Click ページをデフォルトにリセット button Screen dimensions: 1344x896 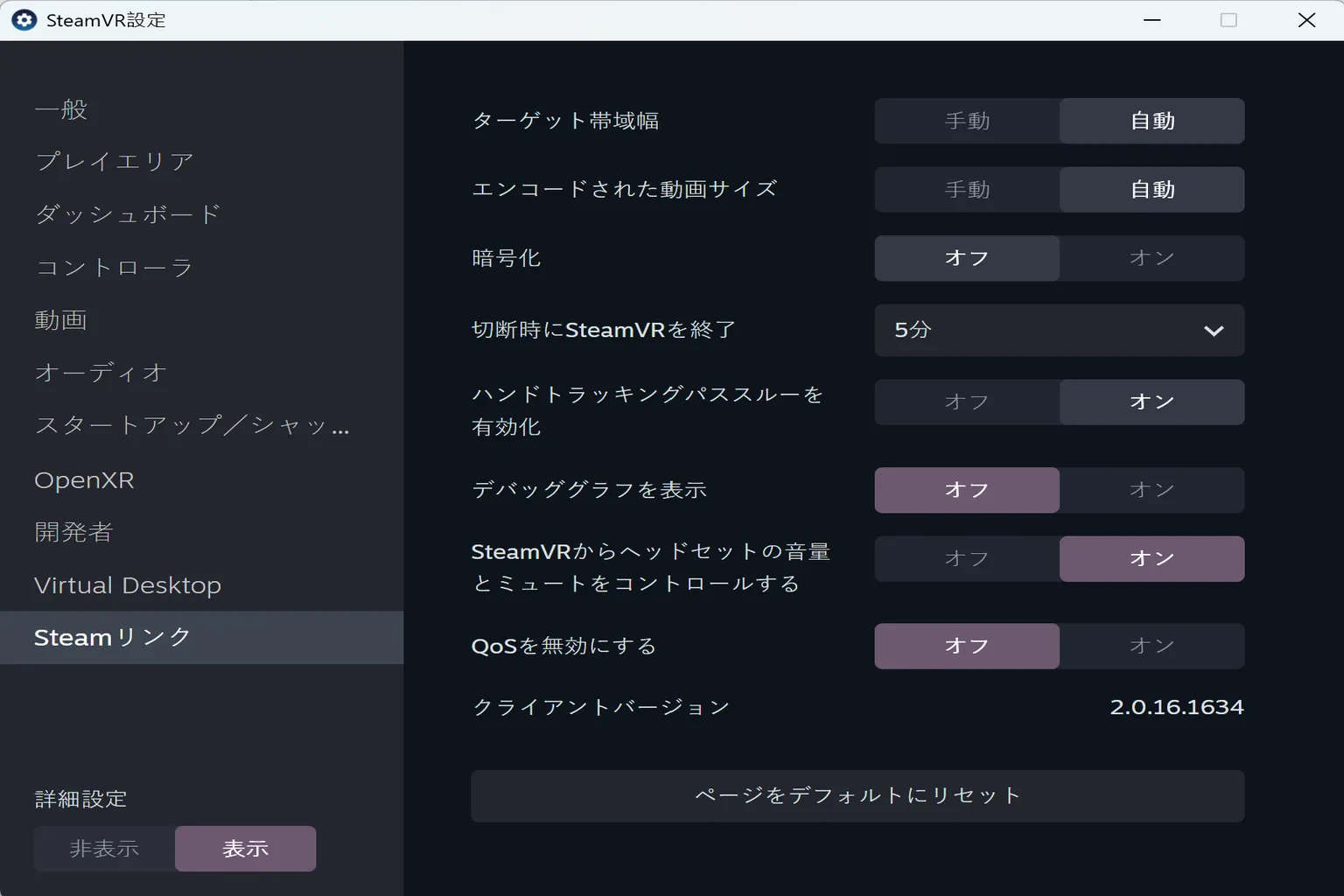[x=857, y=796]
